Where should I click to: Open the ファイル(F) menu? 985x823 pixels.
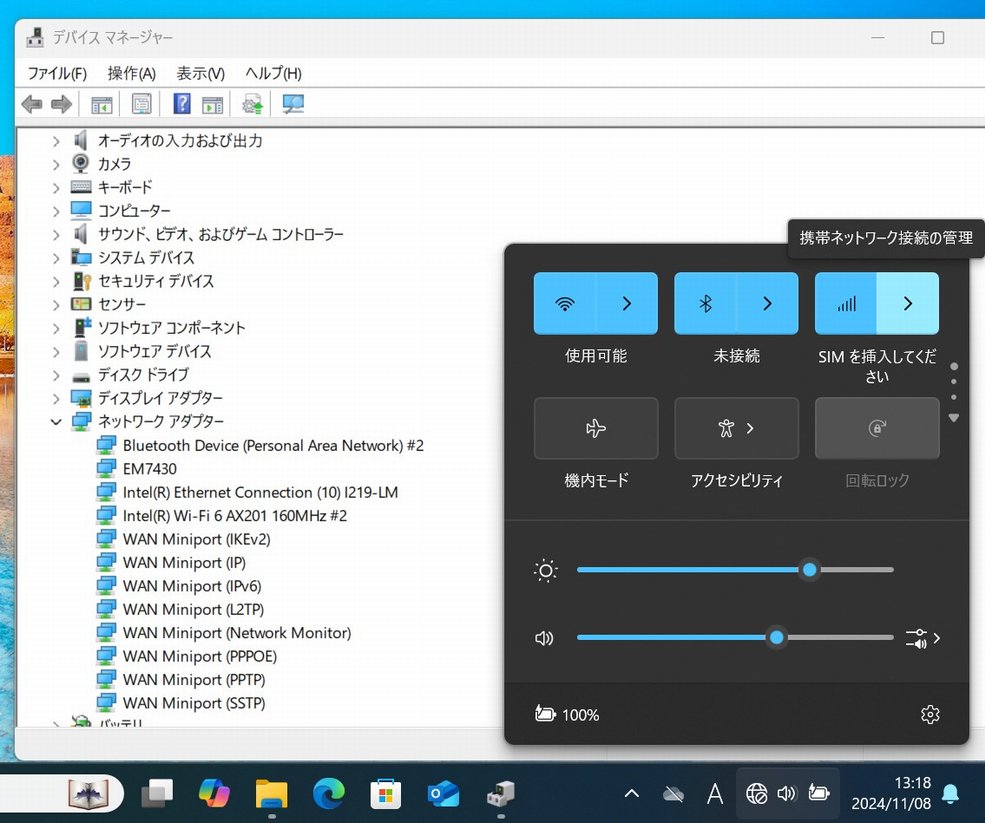pos(57,73)
